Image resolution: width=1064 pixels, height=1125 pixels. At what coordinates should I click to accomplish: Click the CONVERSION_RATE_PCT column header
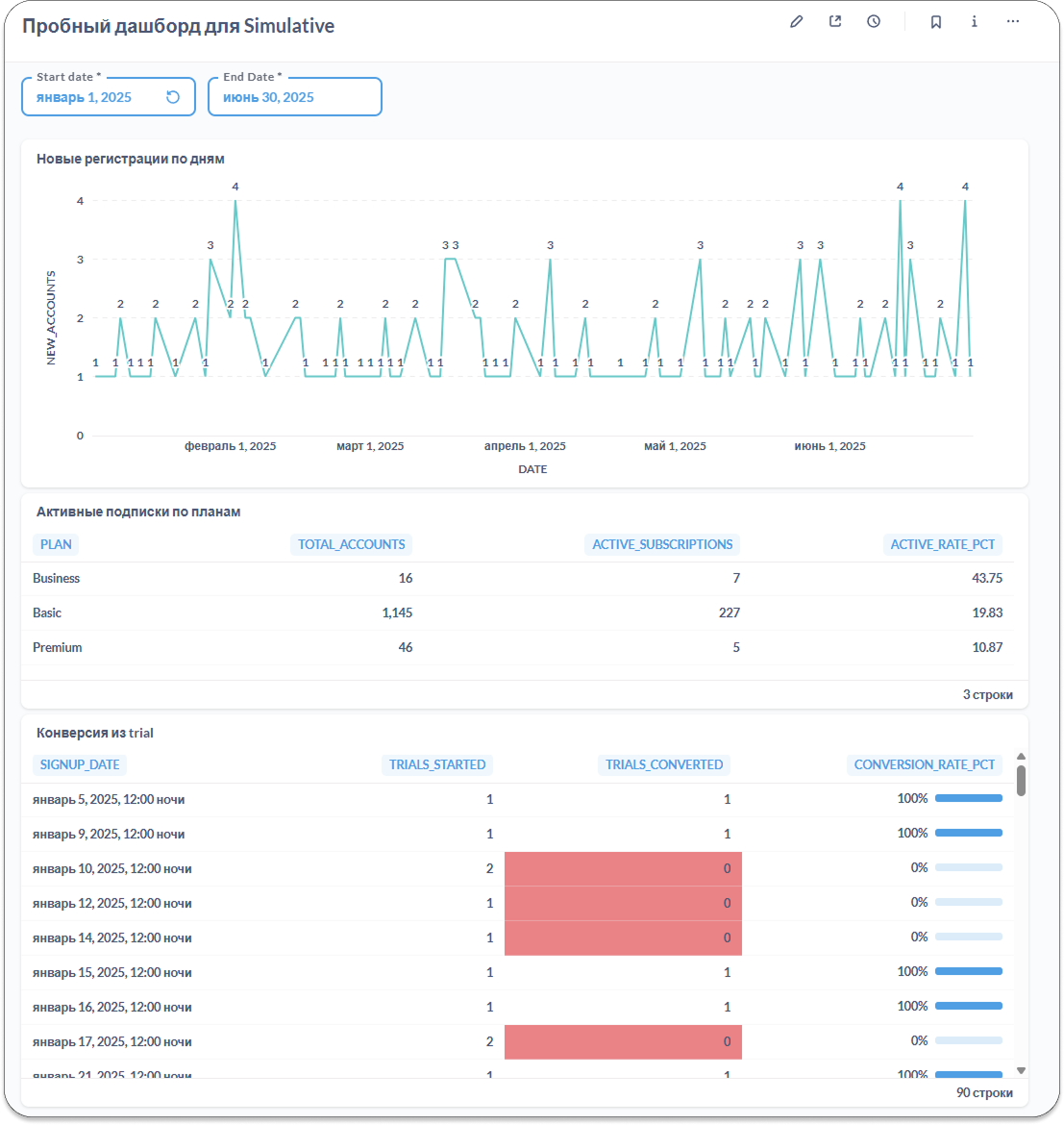[925, 765]
